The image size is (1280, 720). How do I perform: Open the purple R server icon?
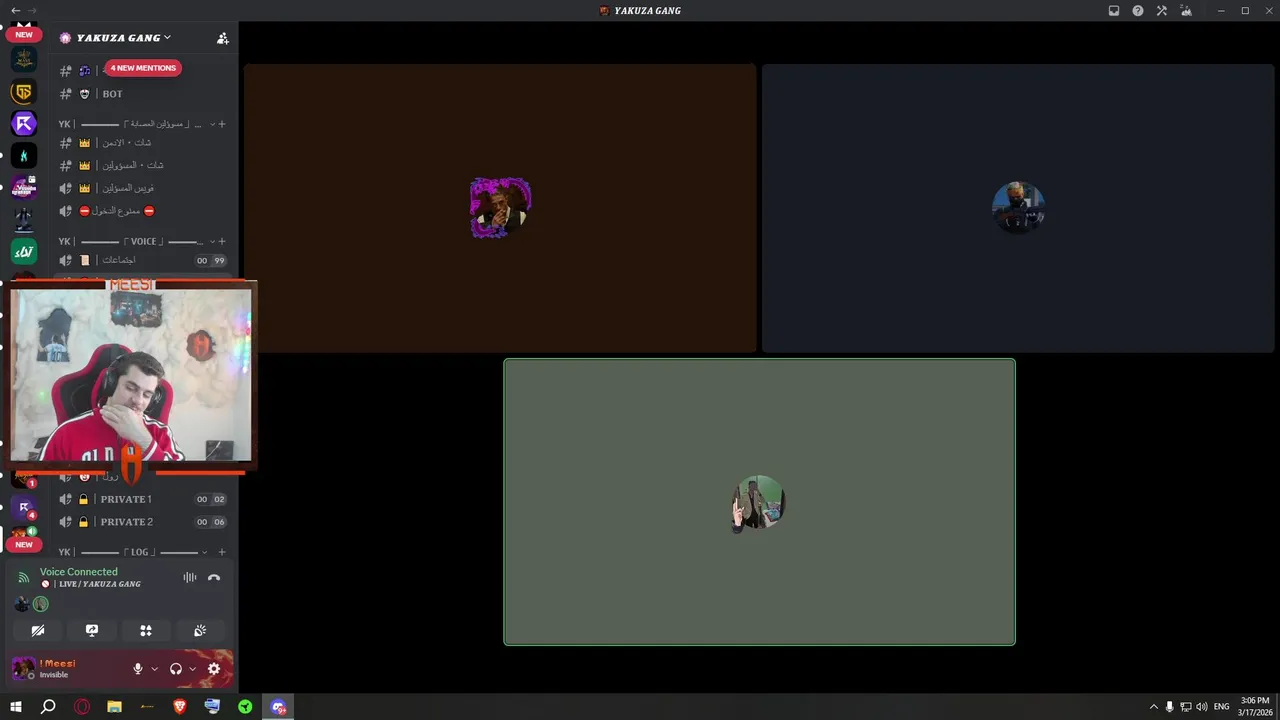24,124
